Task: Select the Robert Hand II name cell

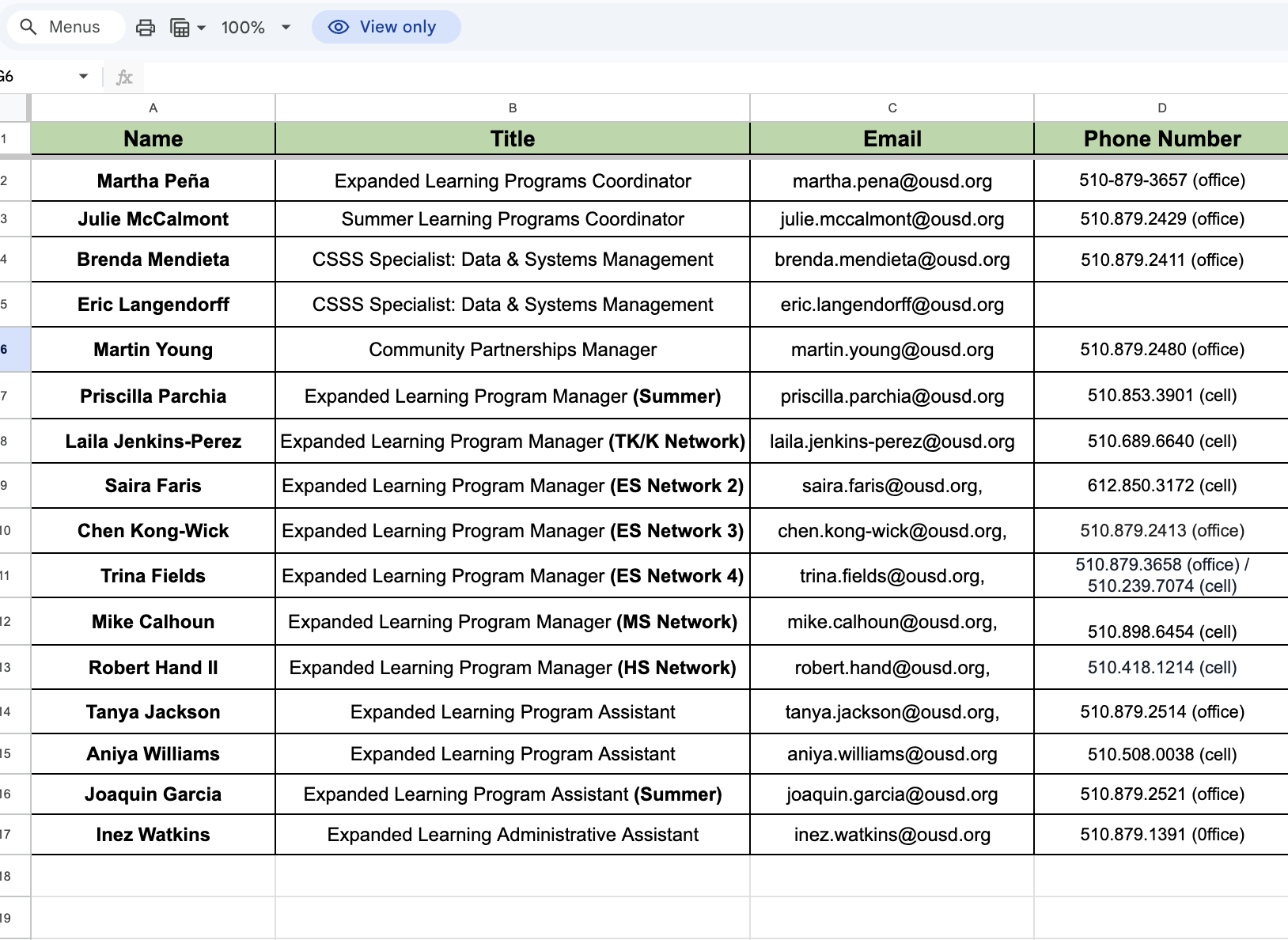Action: pos(153,668)
